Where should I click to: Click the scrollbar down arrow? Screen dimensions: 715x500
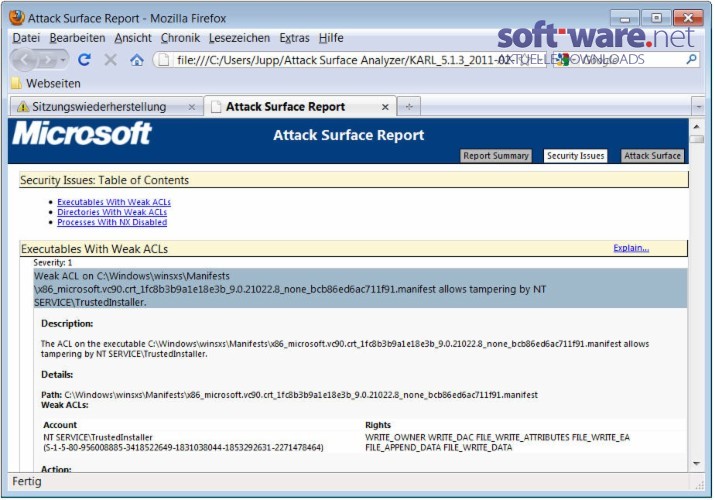(x=696, y=464)
